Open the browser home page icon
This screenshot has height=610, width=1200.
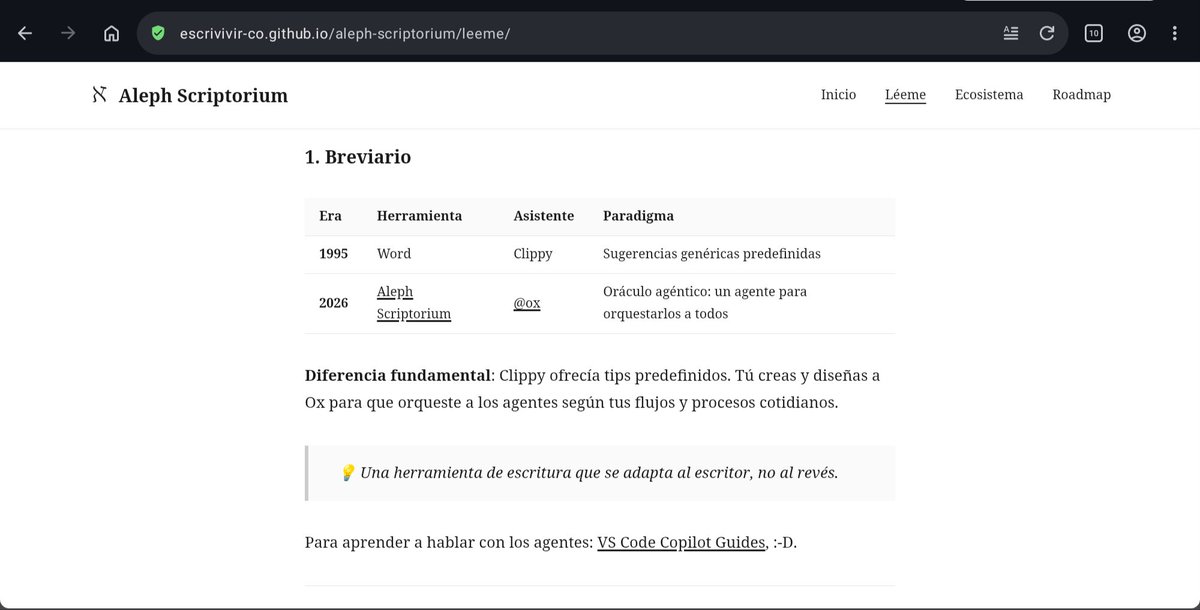(x=112, y=33)
